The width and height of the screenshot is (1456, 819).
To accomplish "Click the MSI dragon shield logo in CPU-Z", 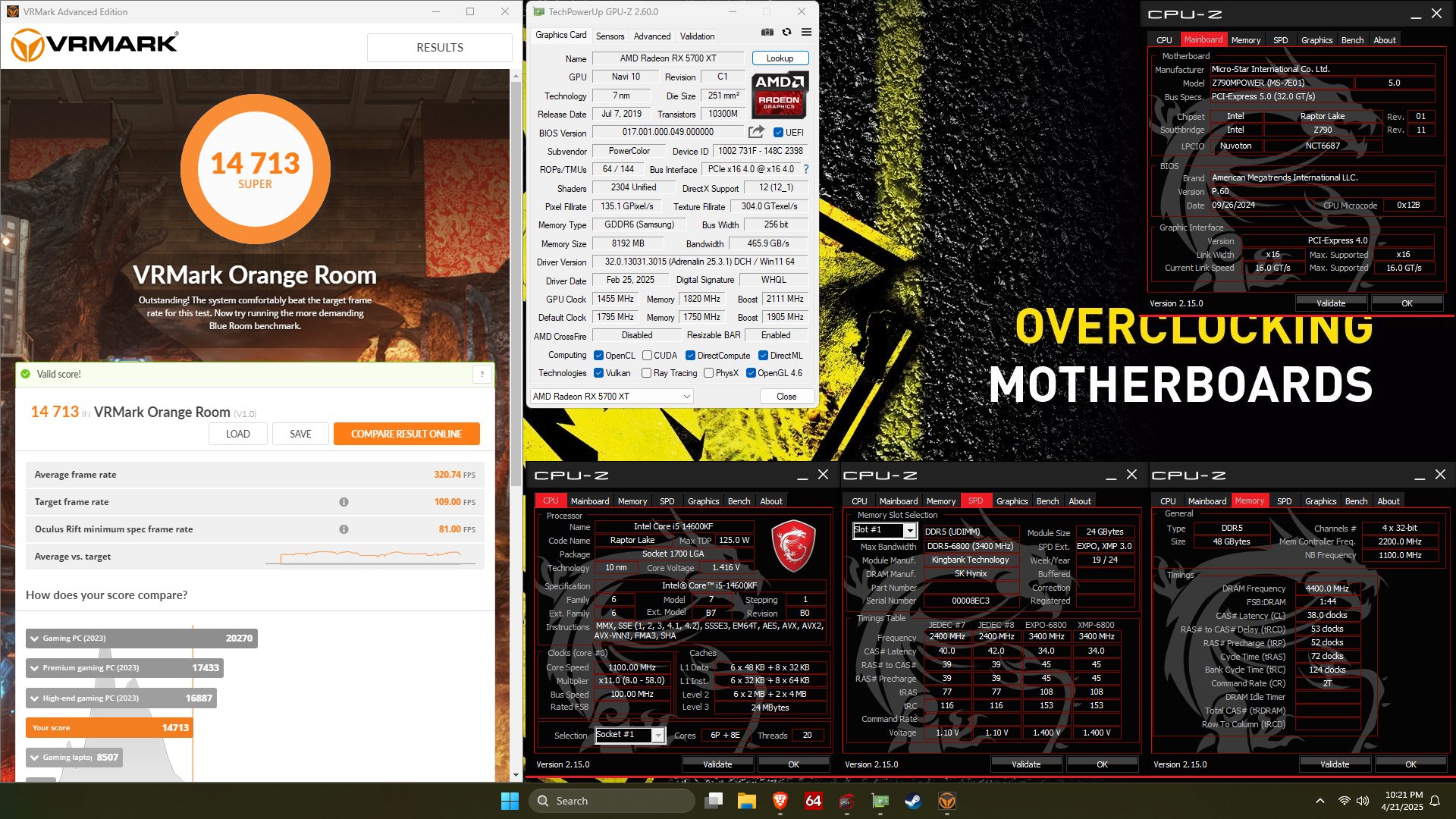I will (x=792, y=545).
